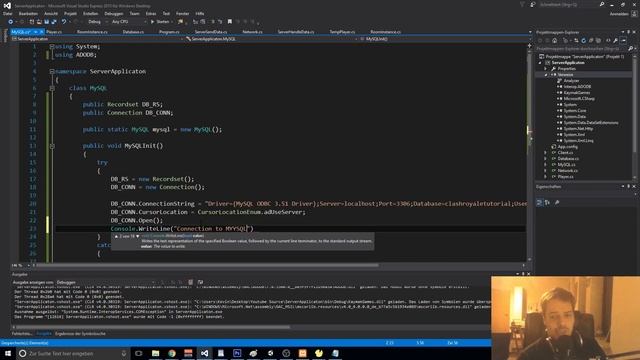The image size is (640, 360).
Task: Click the Starten run button
Action: tap(160, 22)
